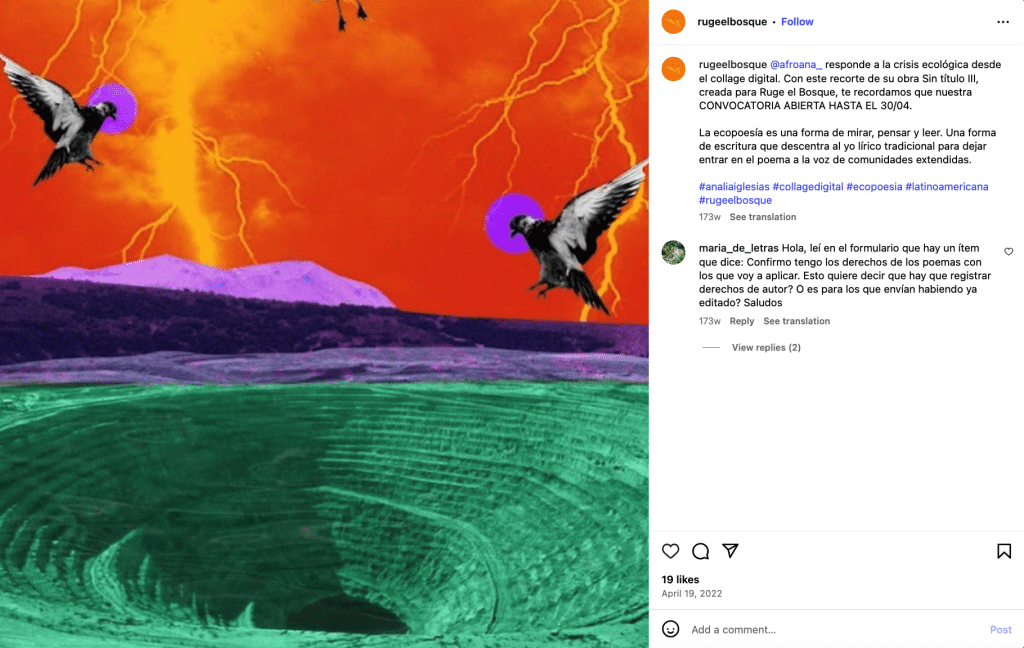The image size is (1024, 648).
Task: View the 19 likes list
Action: point(680,579)
